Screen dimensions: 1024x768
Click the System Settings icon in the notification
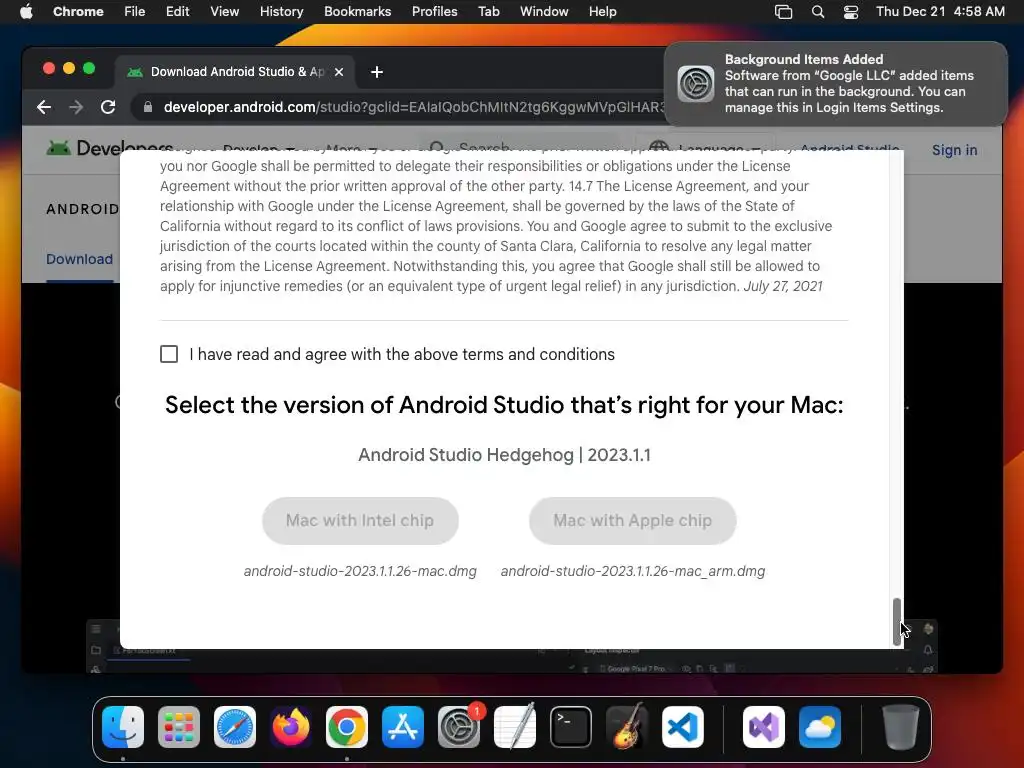coord(696,84)
